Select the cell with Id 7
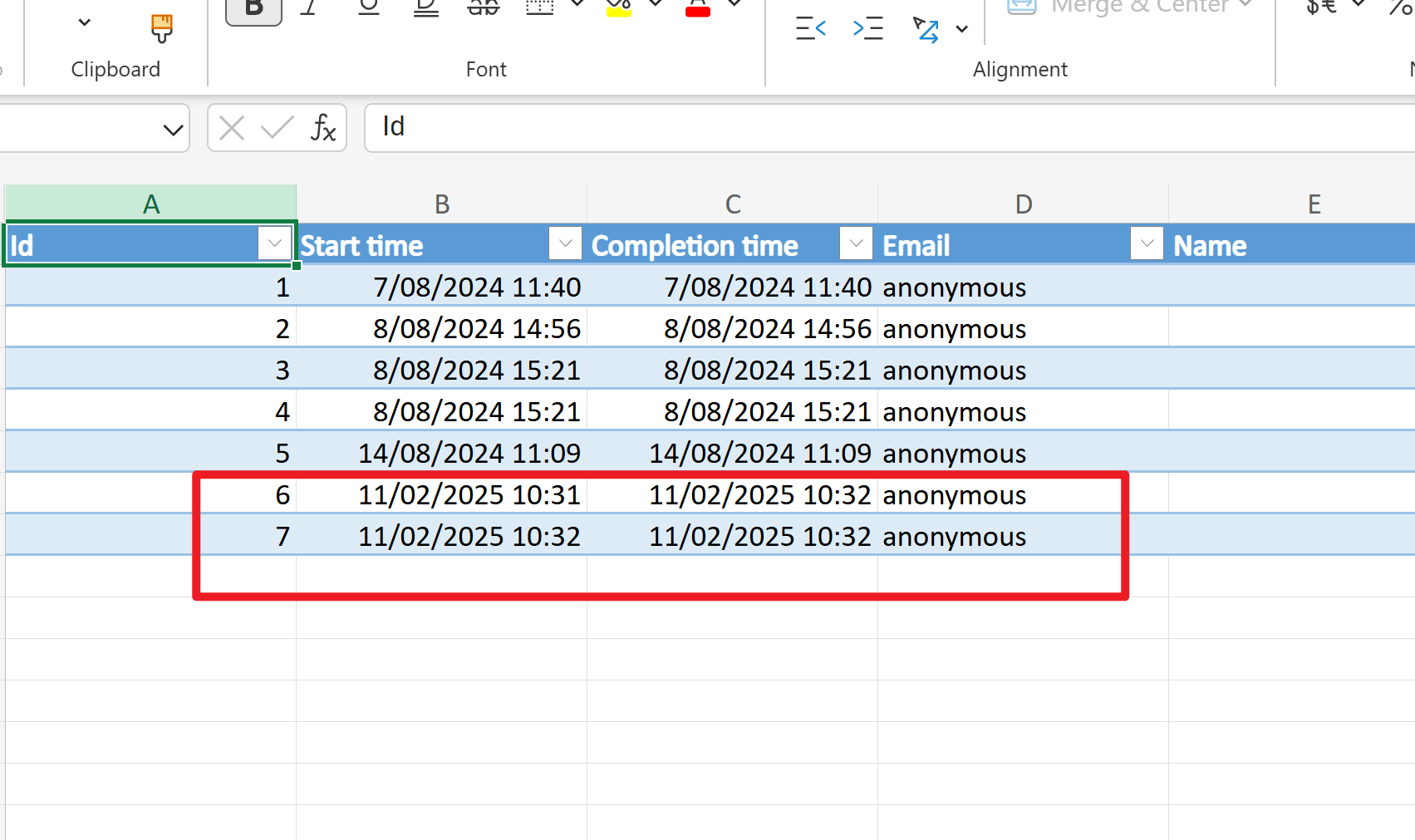 [151, 536]
